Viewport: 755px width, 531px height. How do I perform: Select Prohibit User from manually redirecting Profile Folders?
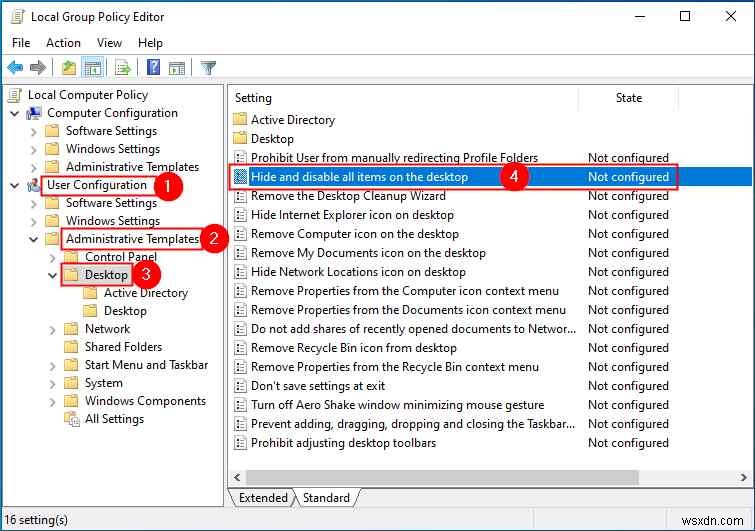click(x=394, y=158)
